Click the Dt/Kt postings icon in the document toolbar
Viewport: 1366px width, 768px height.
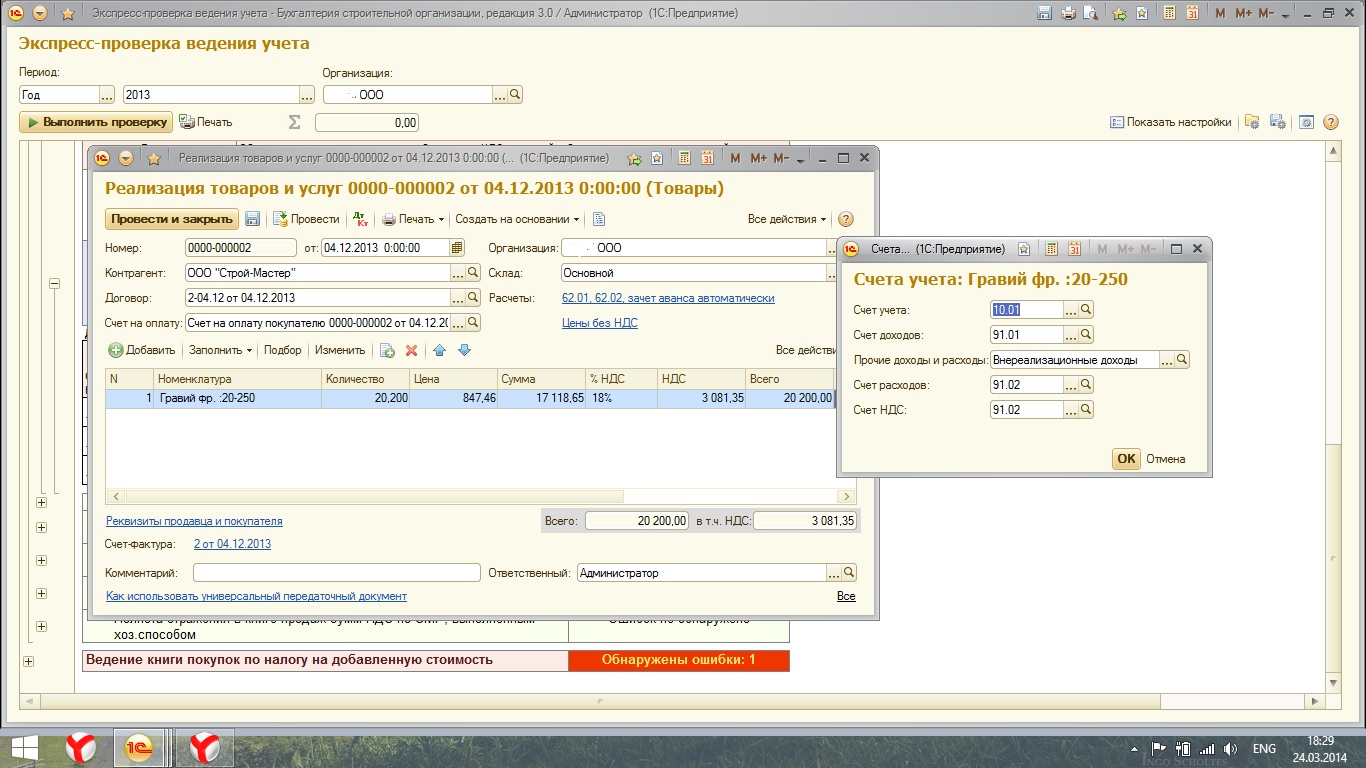tap(361, 219)
